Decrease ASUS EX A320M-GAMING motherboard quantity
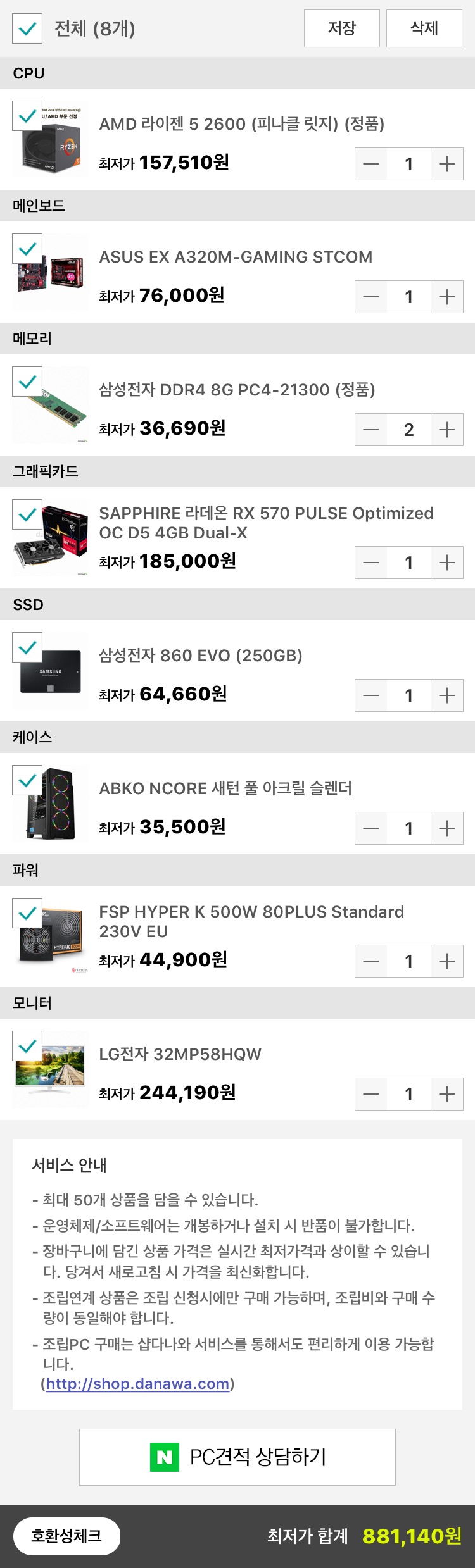This screenshot has width=475, height=1568. click(371, 297)
